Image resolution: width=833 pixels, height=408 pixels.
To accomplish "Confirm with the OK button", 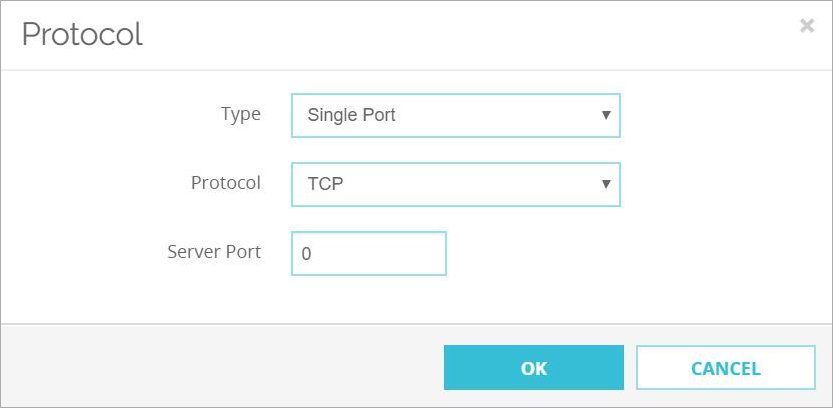I will 533,369.
